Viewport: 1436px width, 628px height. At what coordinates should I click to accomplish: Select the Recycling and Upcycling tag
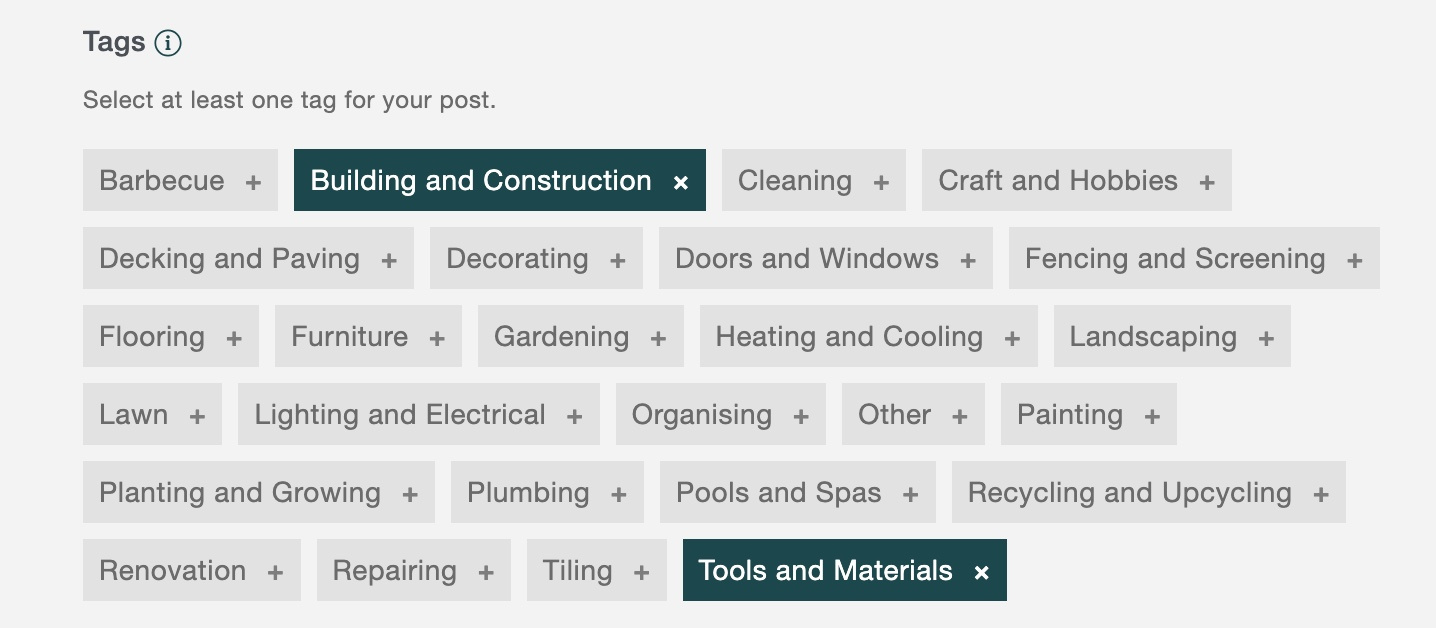pyautogui.click(x=1148, y=493)
